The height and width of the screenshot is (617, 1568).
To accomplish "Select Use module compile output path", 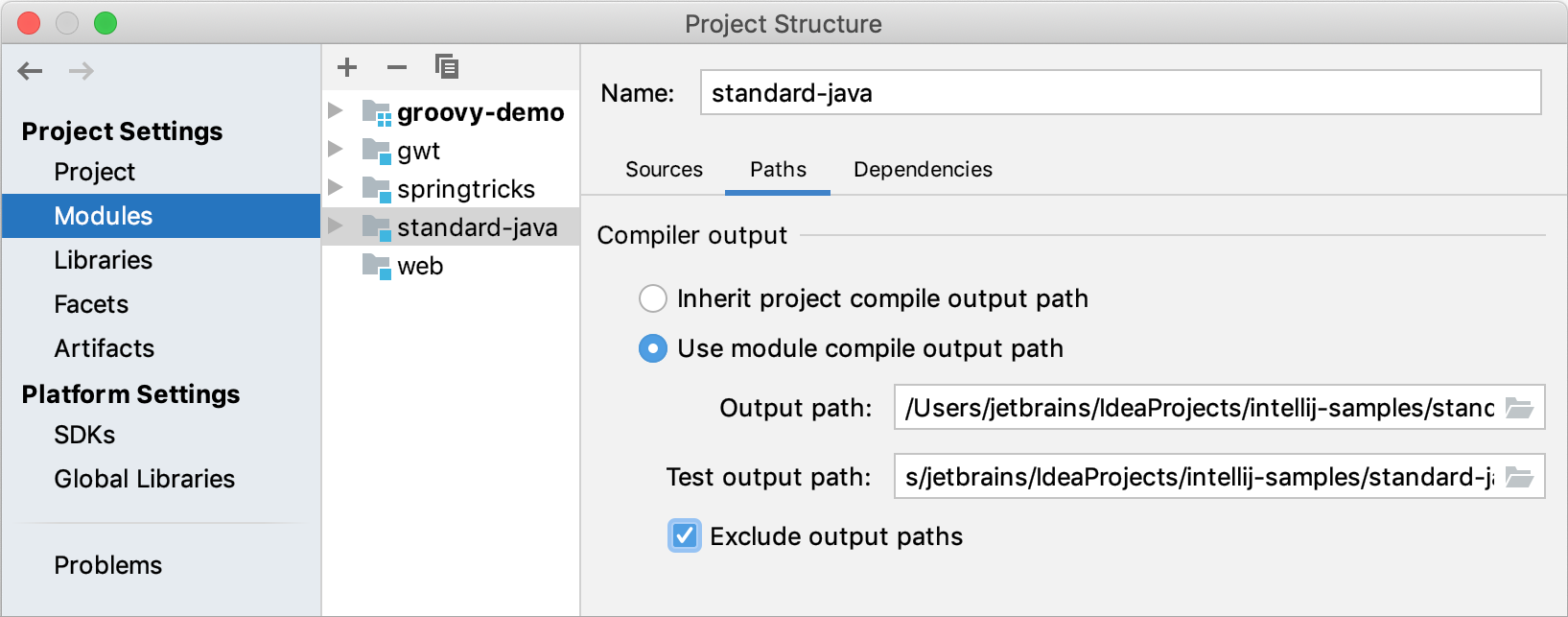I will click(x=653, y=348).
